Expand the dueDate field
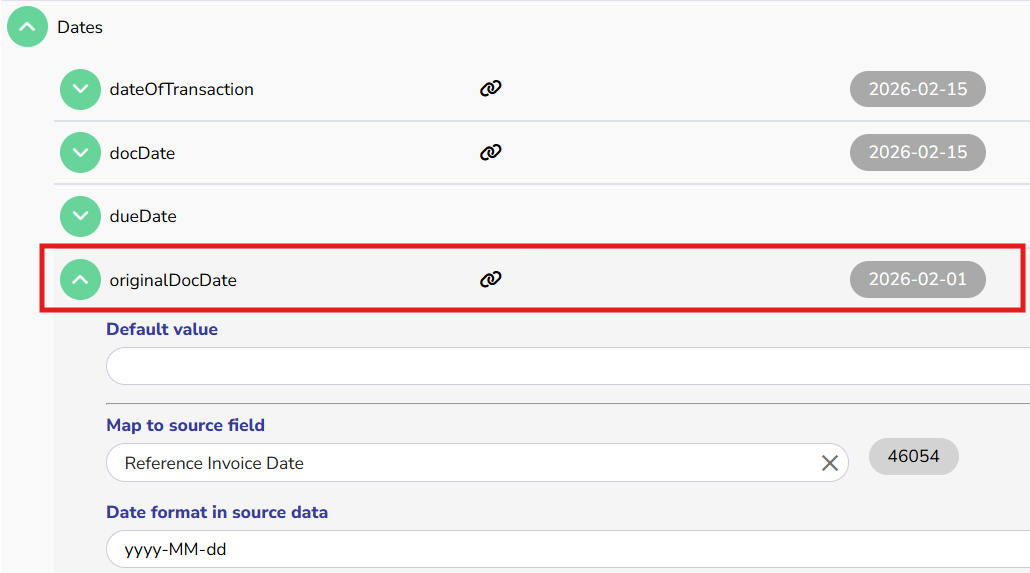This screenshot has height=573, width=1030. (x=80, y=216)
